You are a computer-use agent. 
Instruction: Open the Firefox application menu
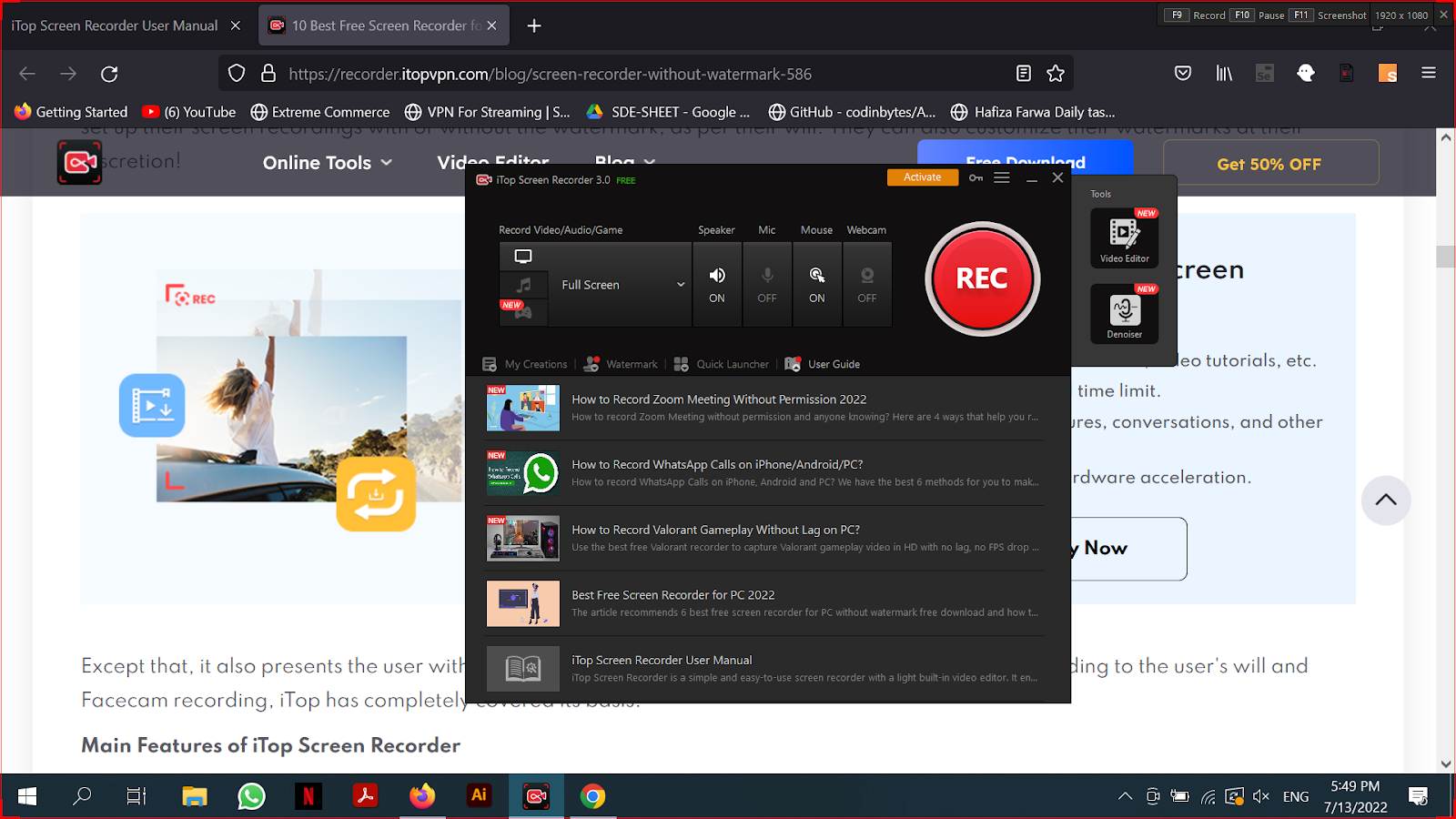pos(1429,74)
